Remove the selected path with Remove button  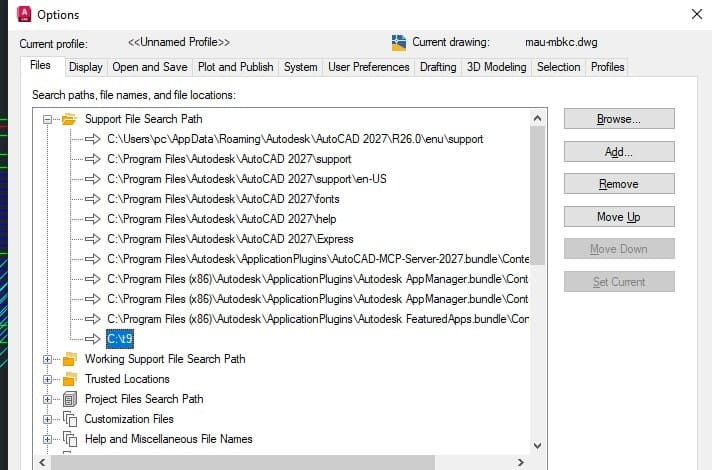[x=619, y=184]
